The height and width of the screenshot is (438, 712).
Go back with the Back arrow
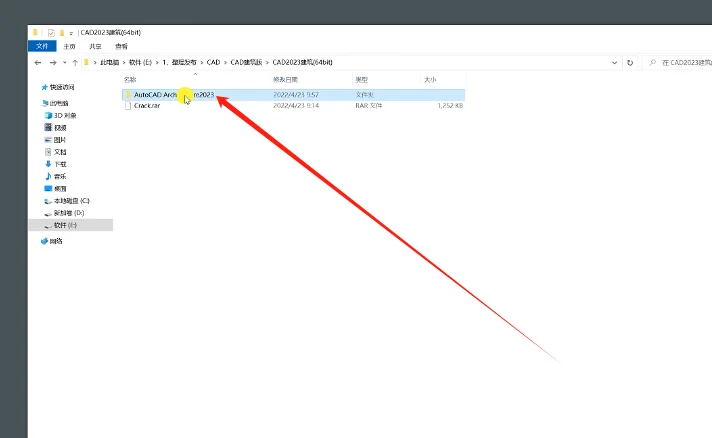38,63
